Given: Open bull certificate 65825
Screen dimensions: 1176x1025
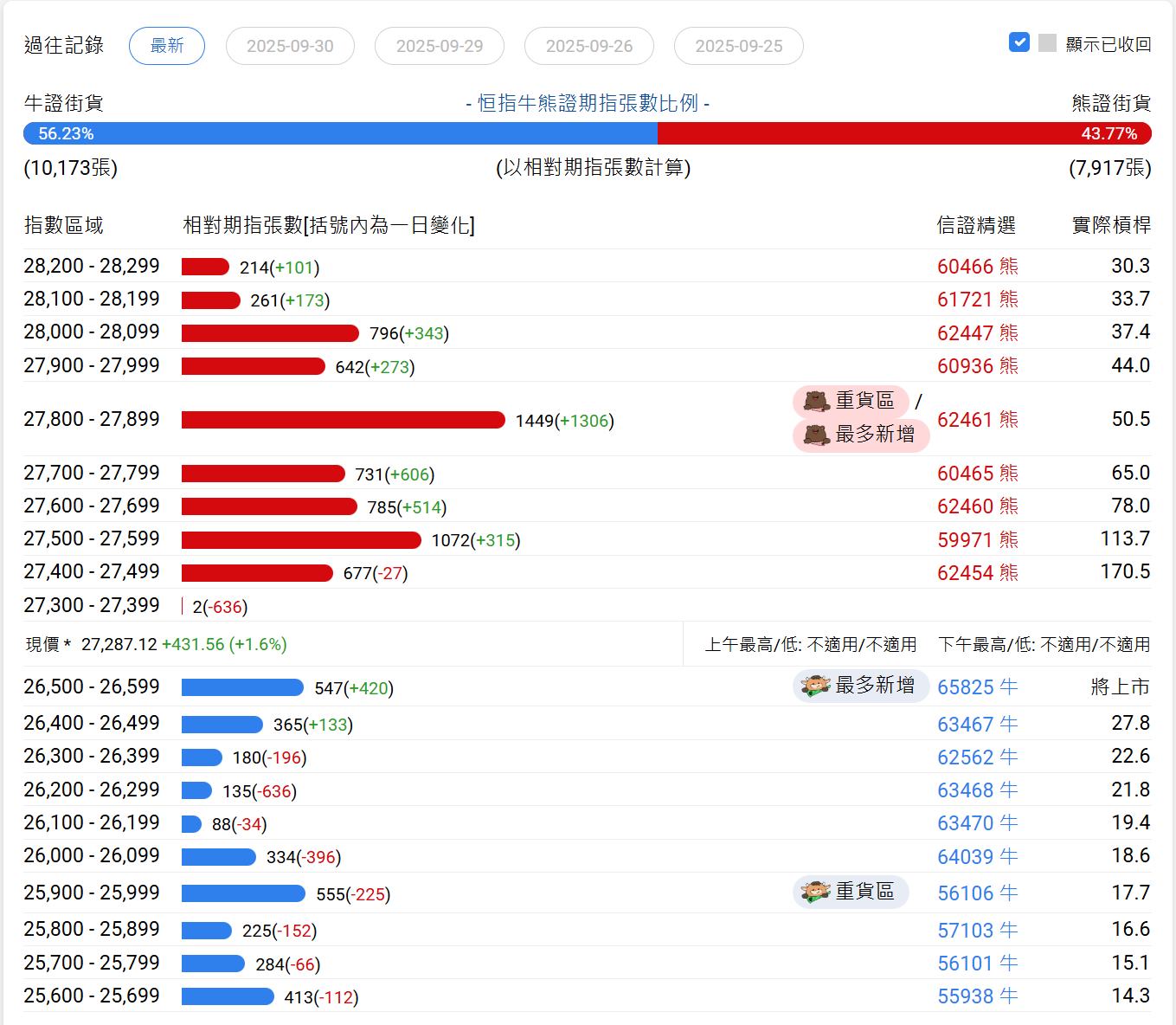Looking at the screenshot, I should pyautogui.click(x=978, y=687).
